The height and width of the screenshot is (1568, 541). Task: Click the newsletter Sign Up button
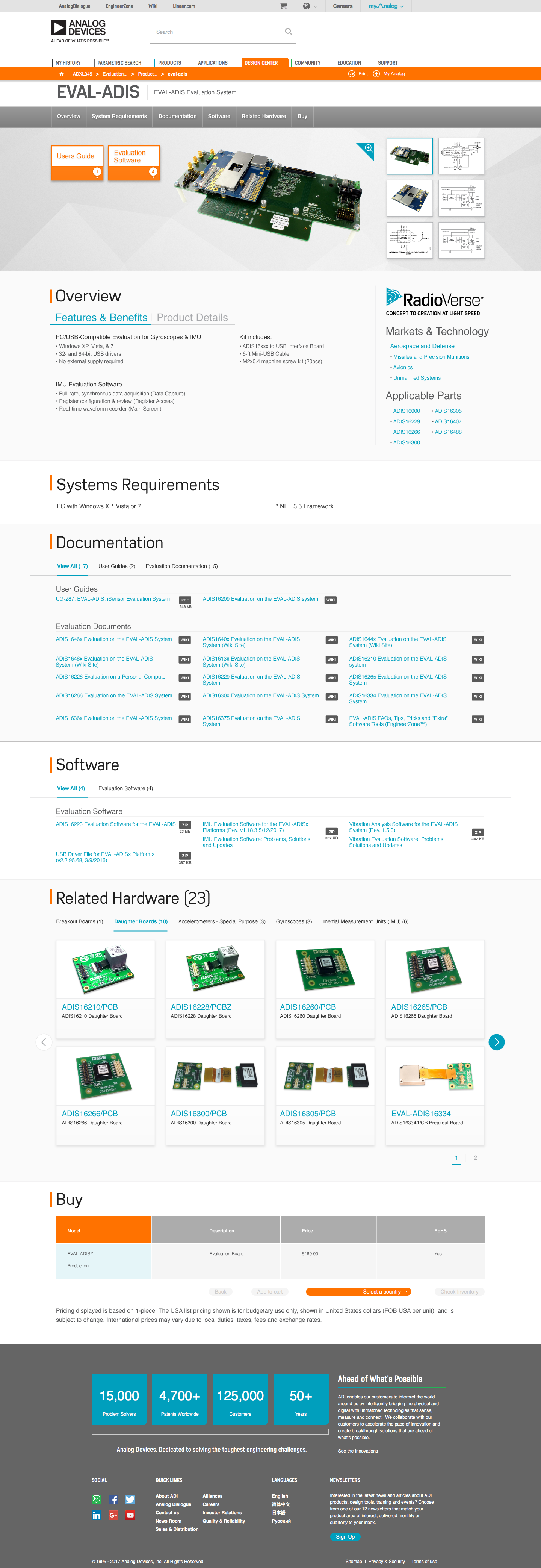click(345, 1537)
